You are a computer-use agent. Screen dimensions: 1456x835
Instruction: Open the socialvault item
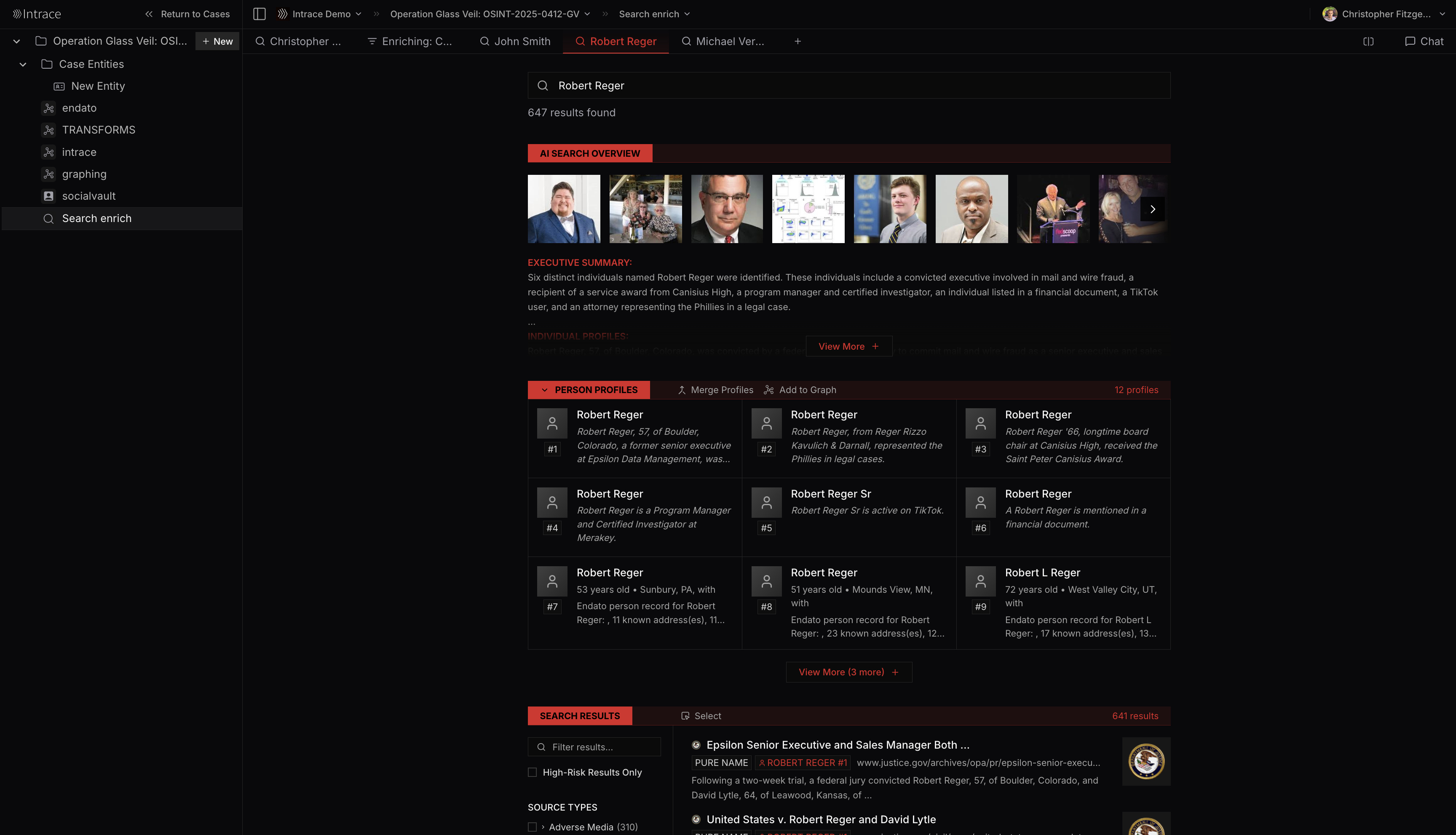point(88,196)
